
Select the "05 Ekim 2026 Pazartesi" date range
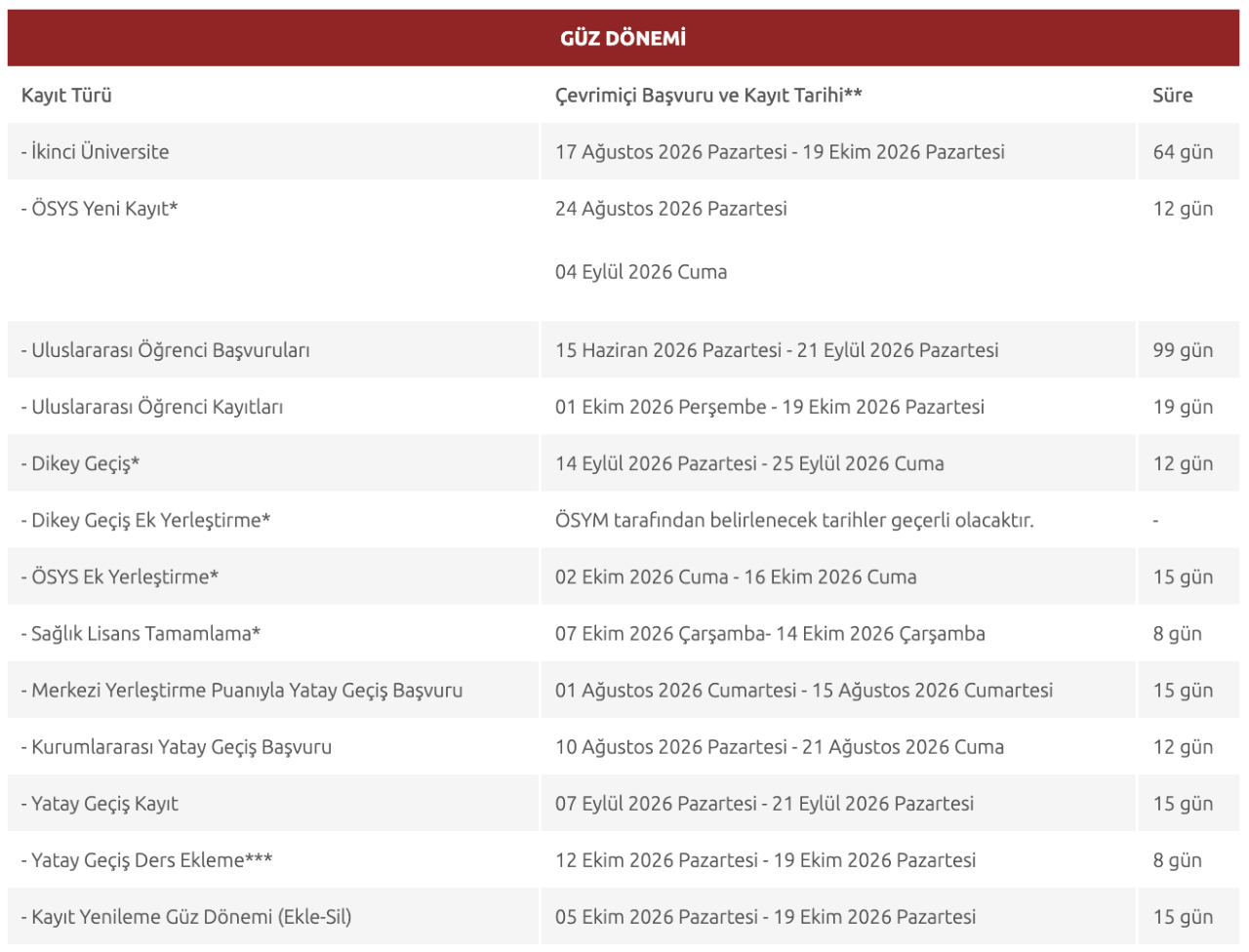(x=765, y=916)
